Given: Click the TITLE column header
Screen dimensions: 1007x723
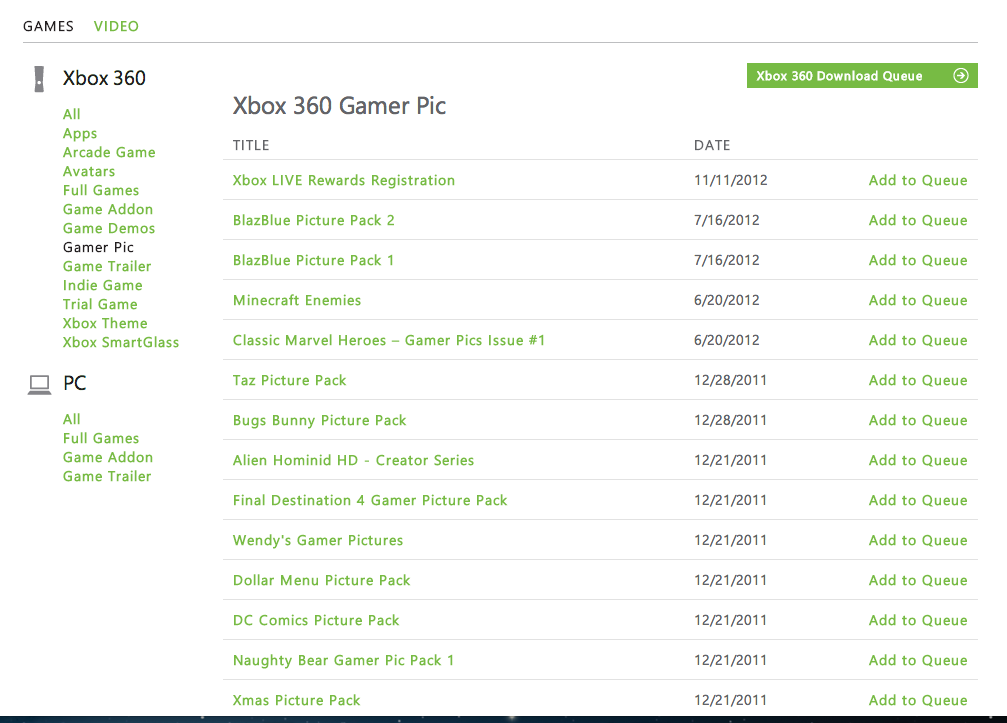Looking at the screenshot, I should tap(251, 145).
